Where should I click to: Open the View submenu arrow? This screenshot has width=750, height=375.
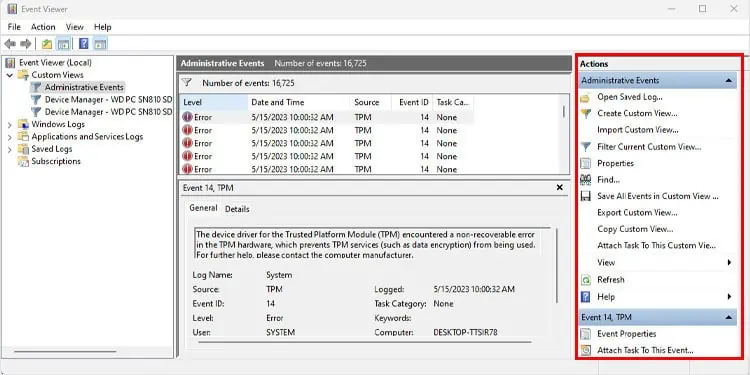(729, 262)
